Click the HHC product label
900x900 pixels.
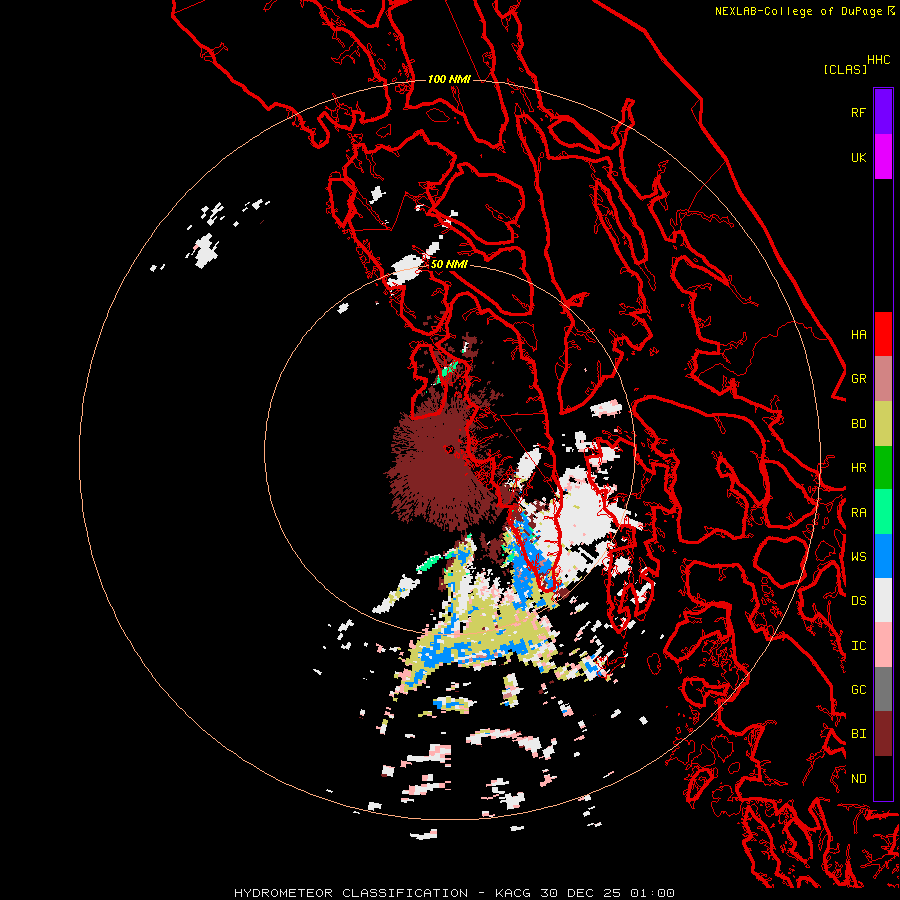pos(879,60)
